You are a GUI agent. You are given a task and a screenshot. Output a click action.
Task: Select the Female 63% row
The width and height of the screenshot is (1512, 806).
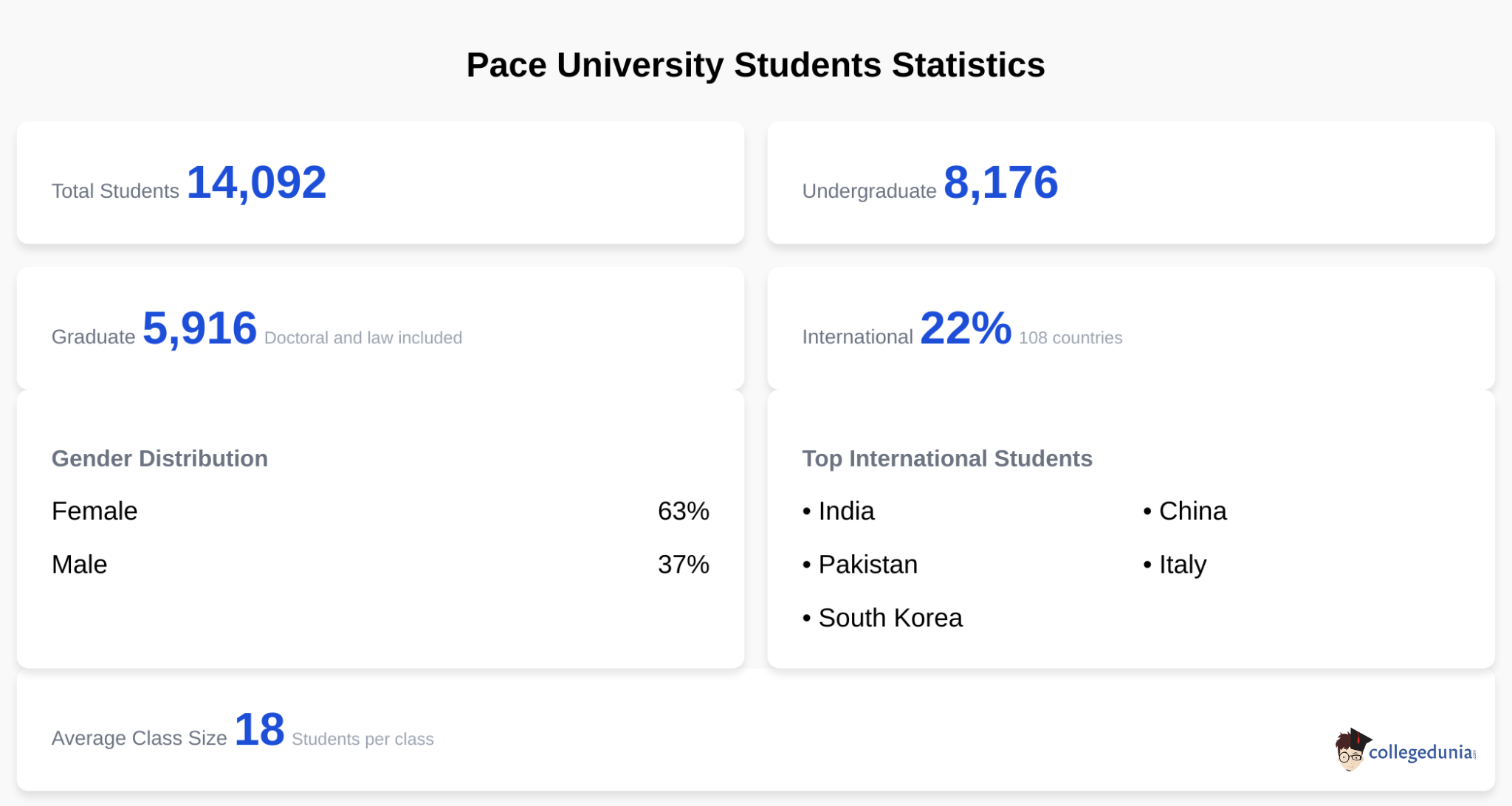pos(379,511)
